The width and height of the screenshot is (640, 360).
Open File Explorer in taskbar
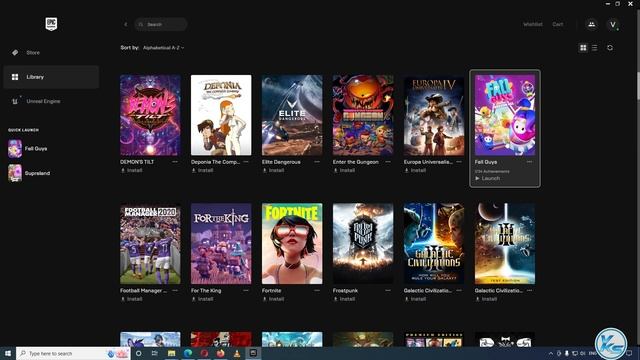pyautogui.click(x=171, y=353)
